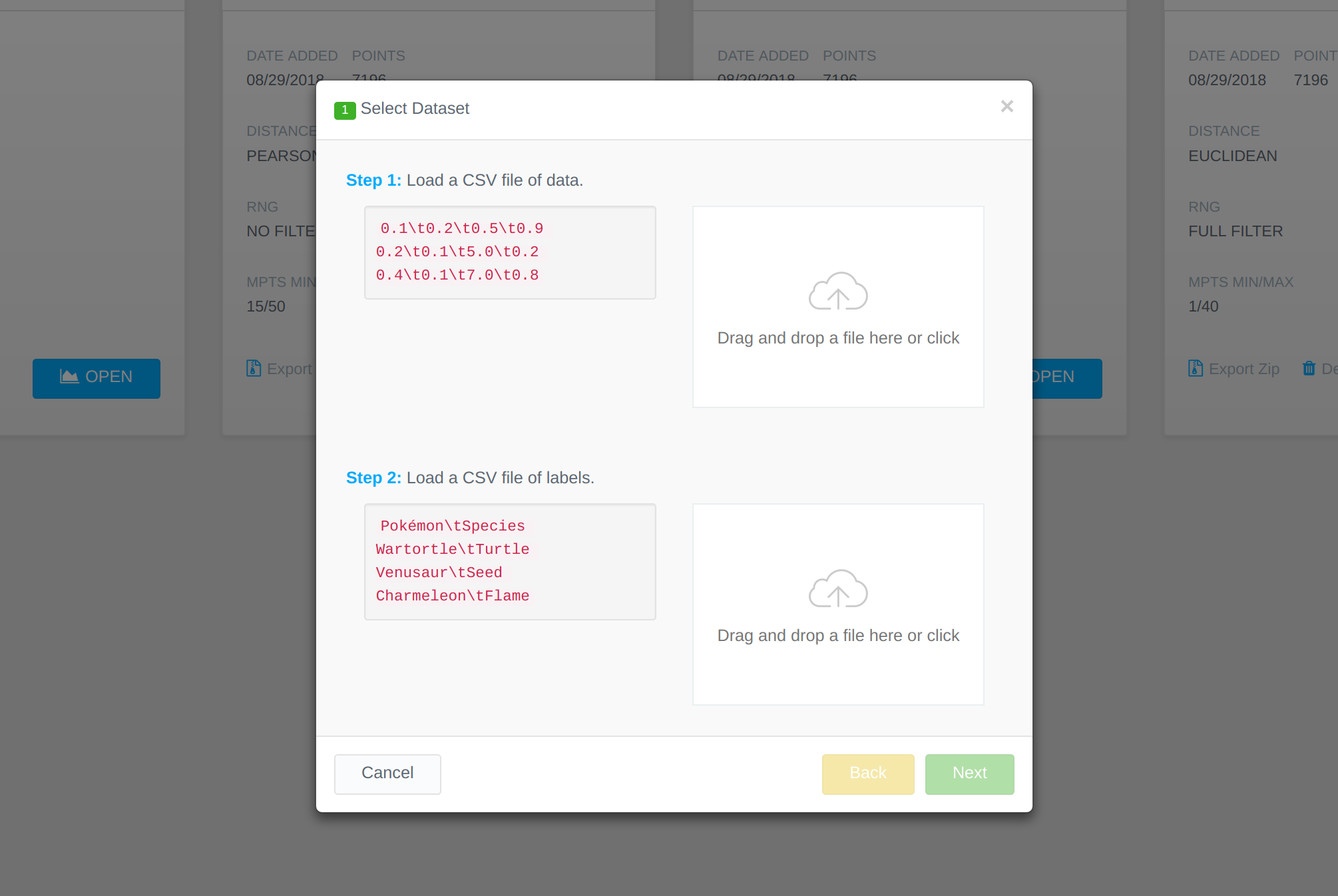
Task: Click the Export Zip link
Action: click(x=1243, y=369)
